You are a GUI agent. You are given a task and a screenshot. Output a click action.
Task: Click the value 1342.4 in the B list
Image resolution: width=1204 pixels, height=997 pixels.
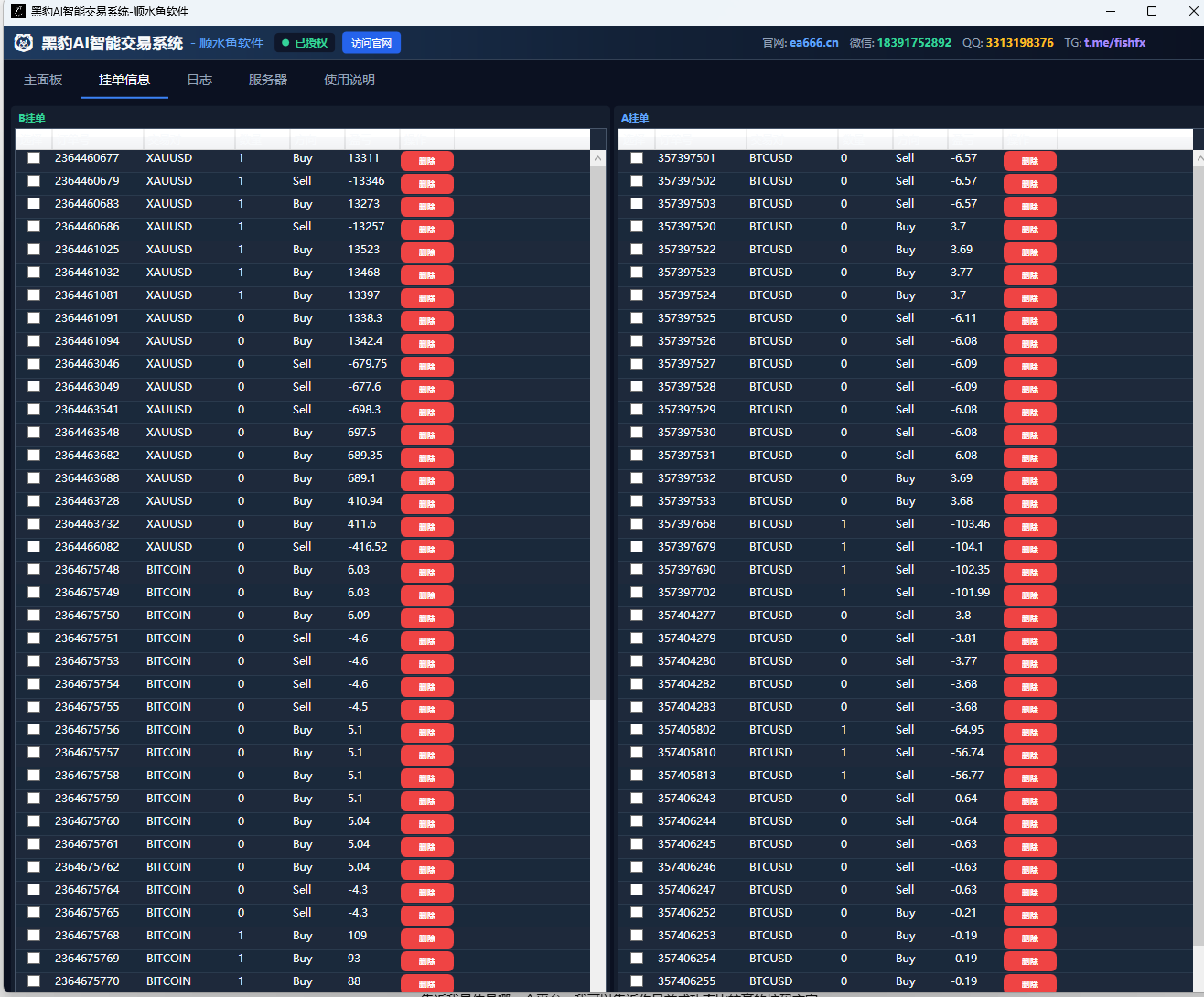click(x=365, y=341)
